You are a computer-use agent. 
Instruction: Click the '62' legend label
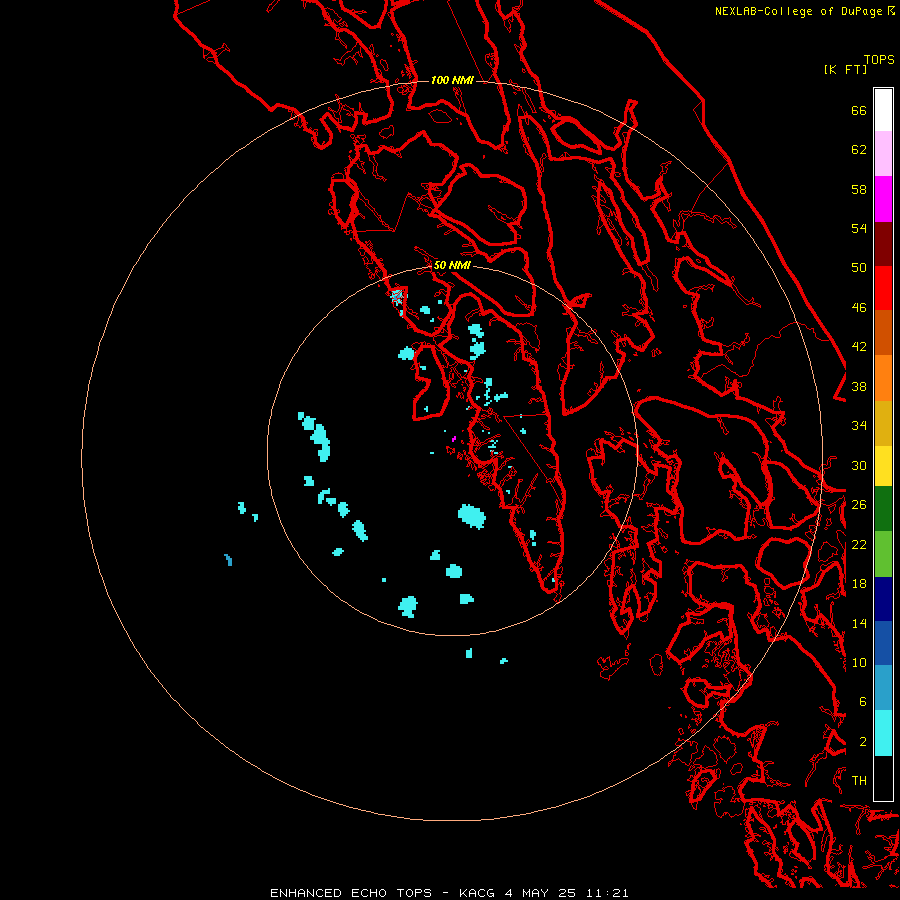[x=859, y=150]
